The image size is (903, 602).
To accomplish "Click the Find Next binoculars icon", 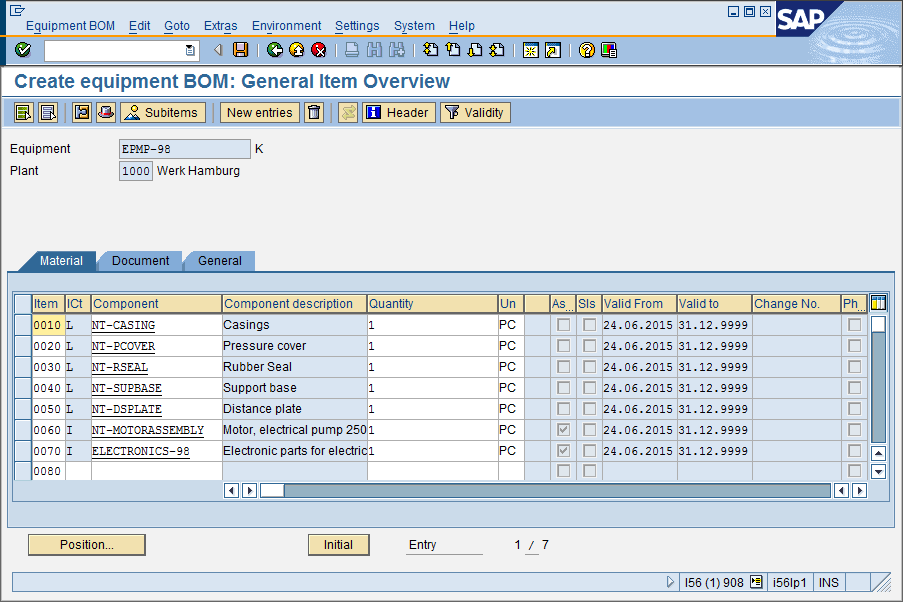I will [x=397, y=50].
